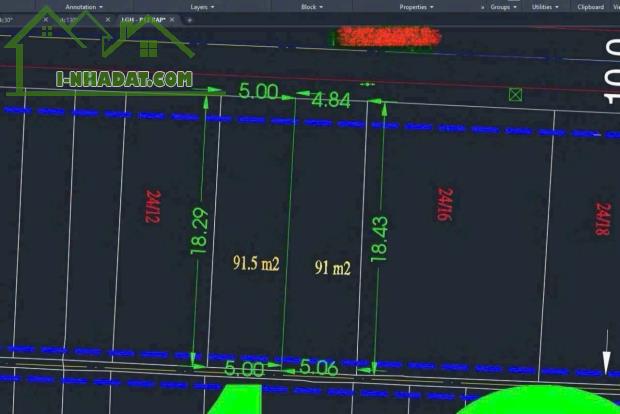The image size is (620, 414).
Task: Expand the Layers ribbon panel
Action: tap(202, 7)
